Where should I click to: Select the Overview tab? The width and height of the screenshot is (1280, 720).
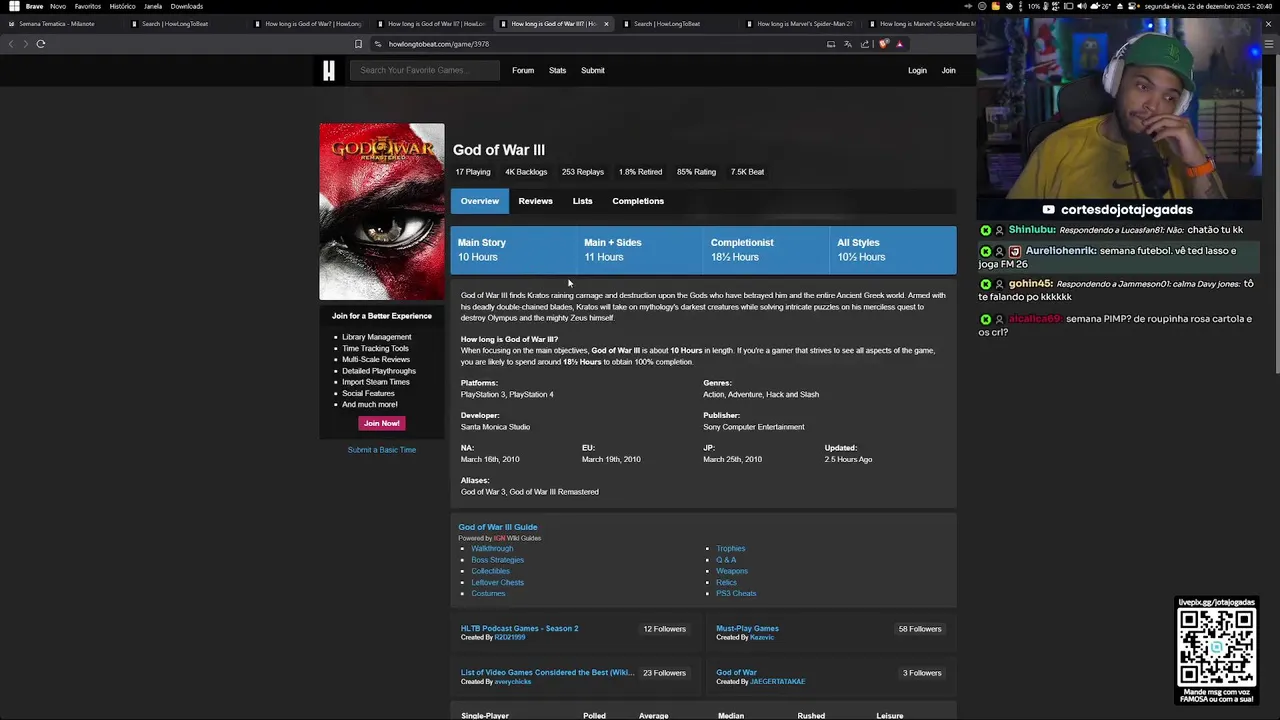coord(480,201)
